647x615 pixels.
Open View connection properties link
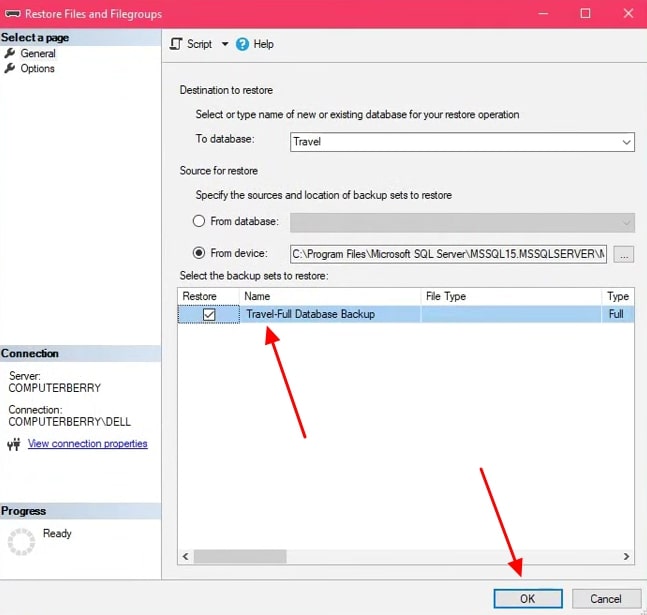tap(87, 443)
